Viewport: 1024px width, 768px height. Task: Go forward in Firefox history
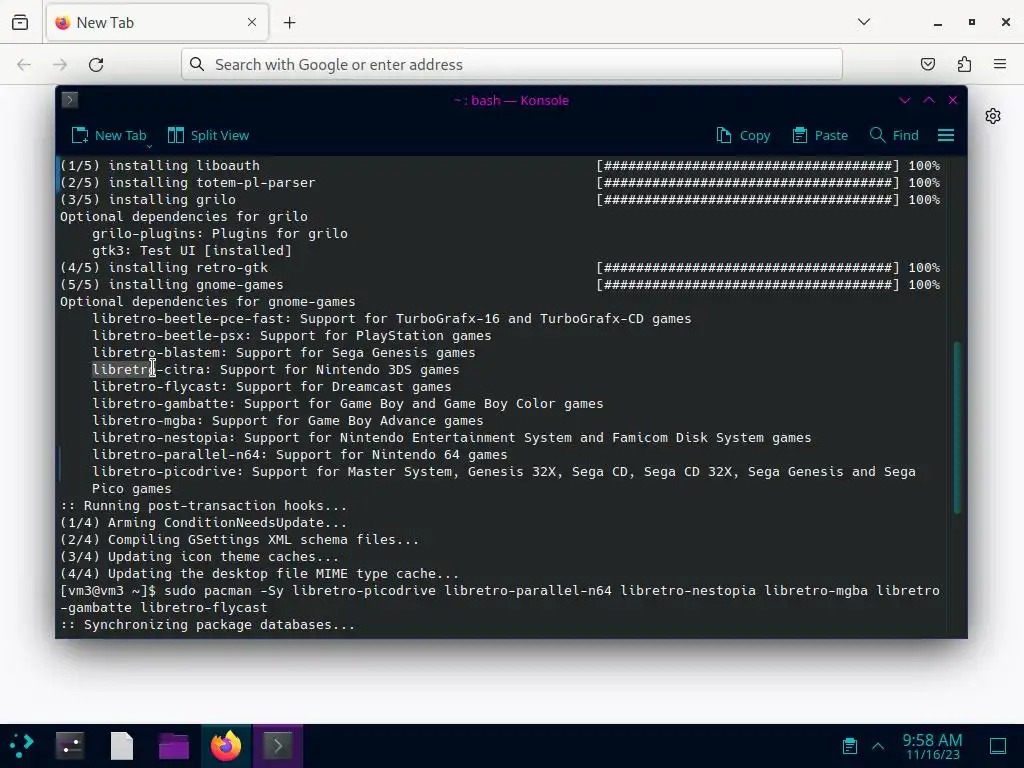click(60, 64)
